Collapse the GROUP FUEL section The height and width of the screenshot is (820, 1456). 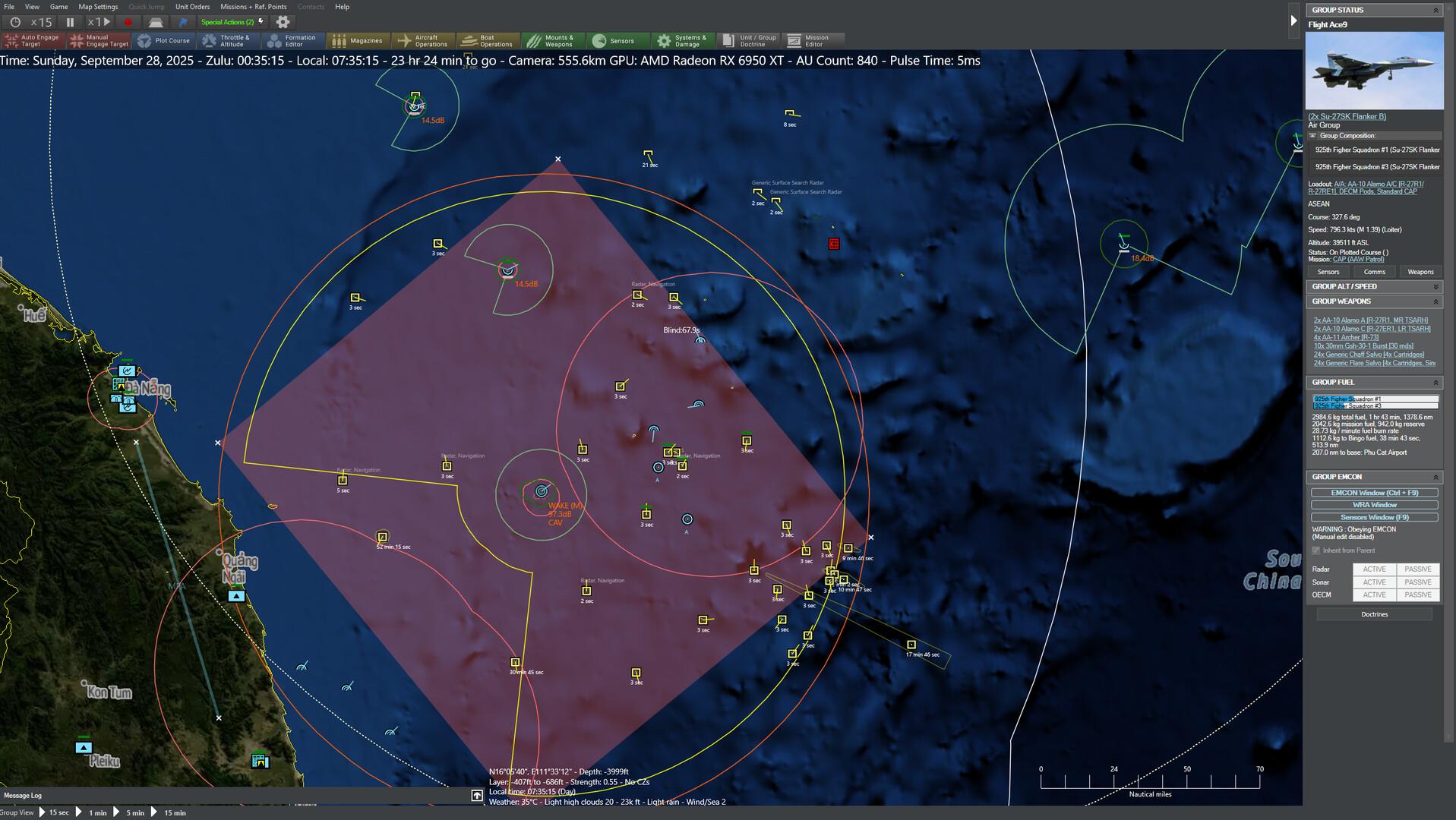click(x=1435, y=382)
